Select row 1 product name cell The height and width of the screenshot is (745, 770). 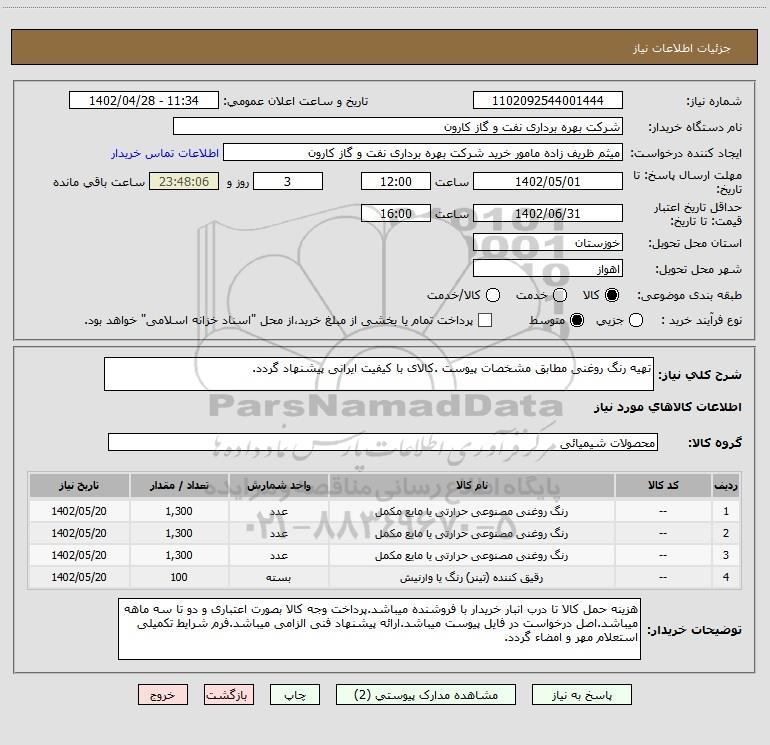click(x=471, y=511)
